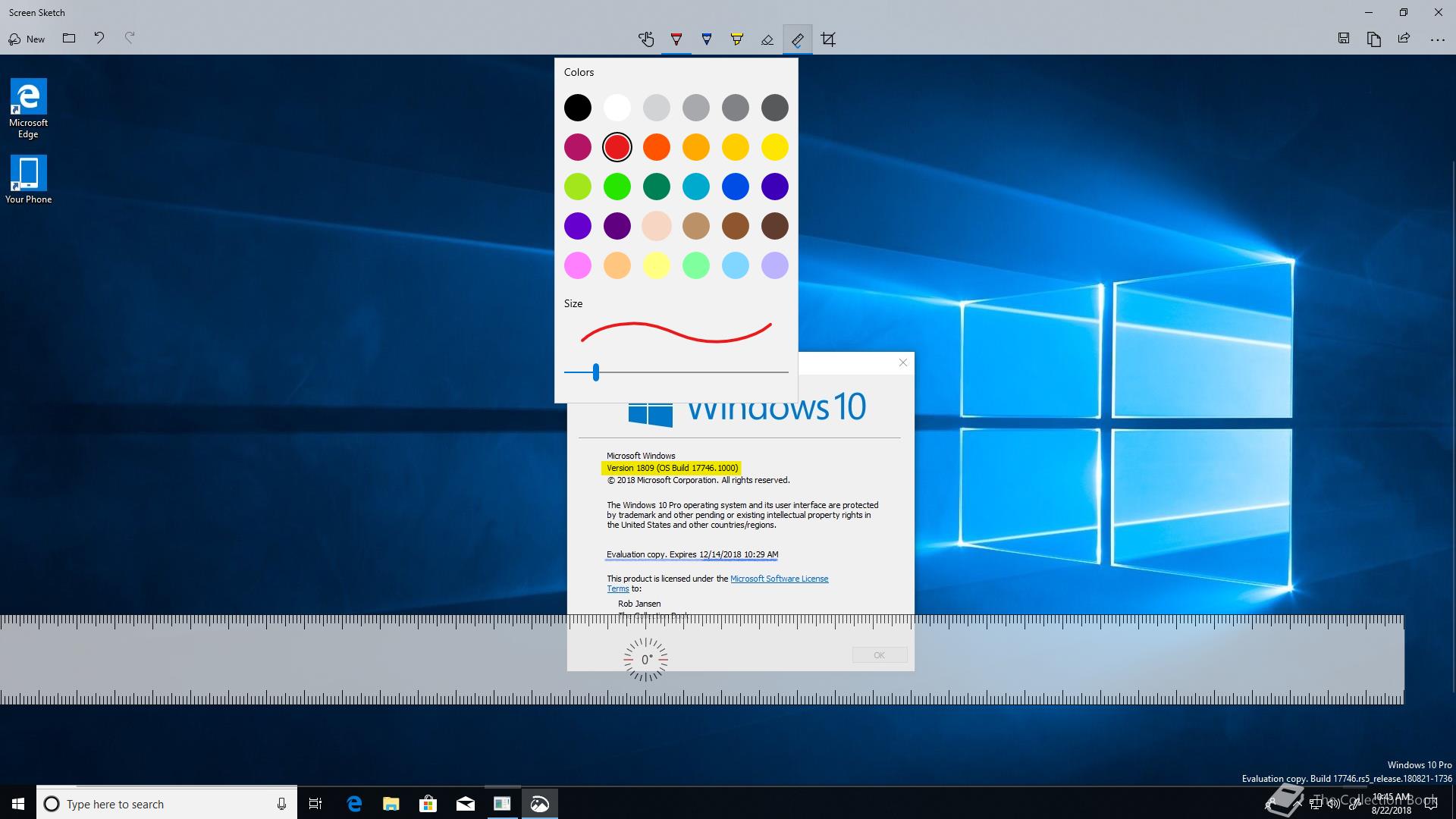Copy the snip to clipboard

(x=1374, y=39)
